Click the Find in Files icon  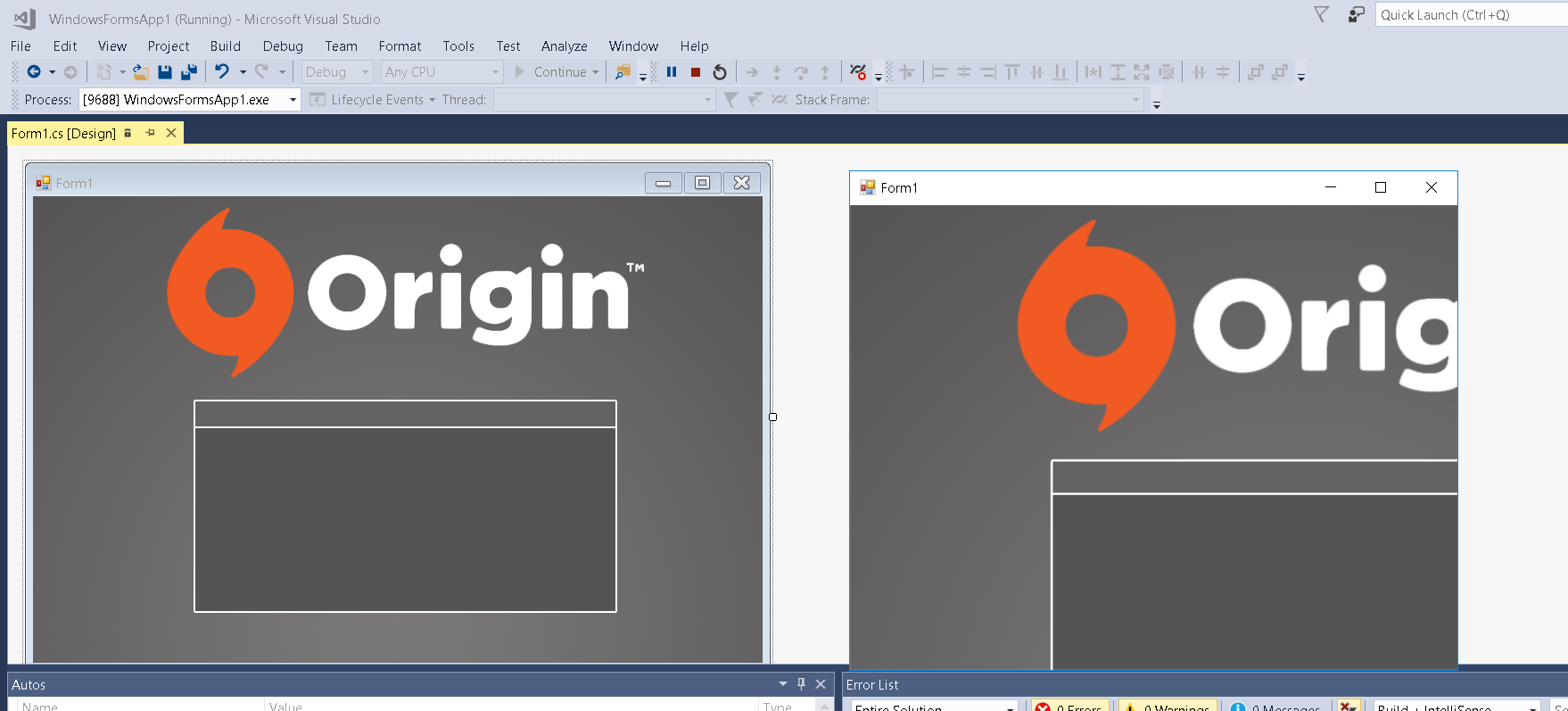pyautogui.click(x=623, y=72)
